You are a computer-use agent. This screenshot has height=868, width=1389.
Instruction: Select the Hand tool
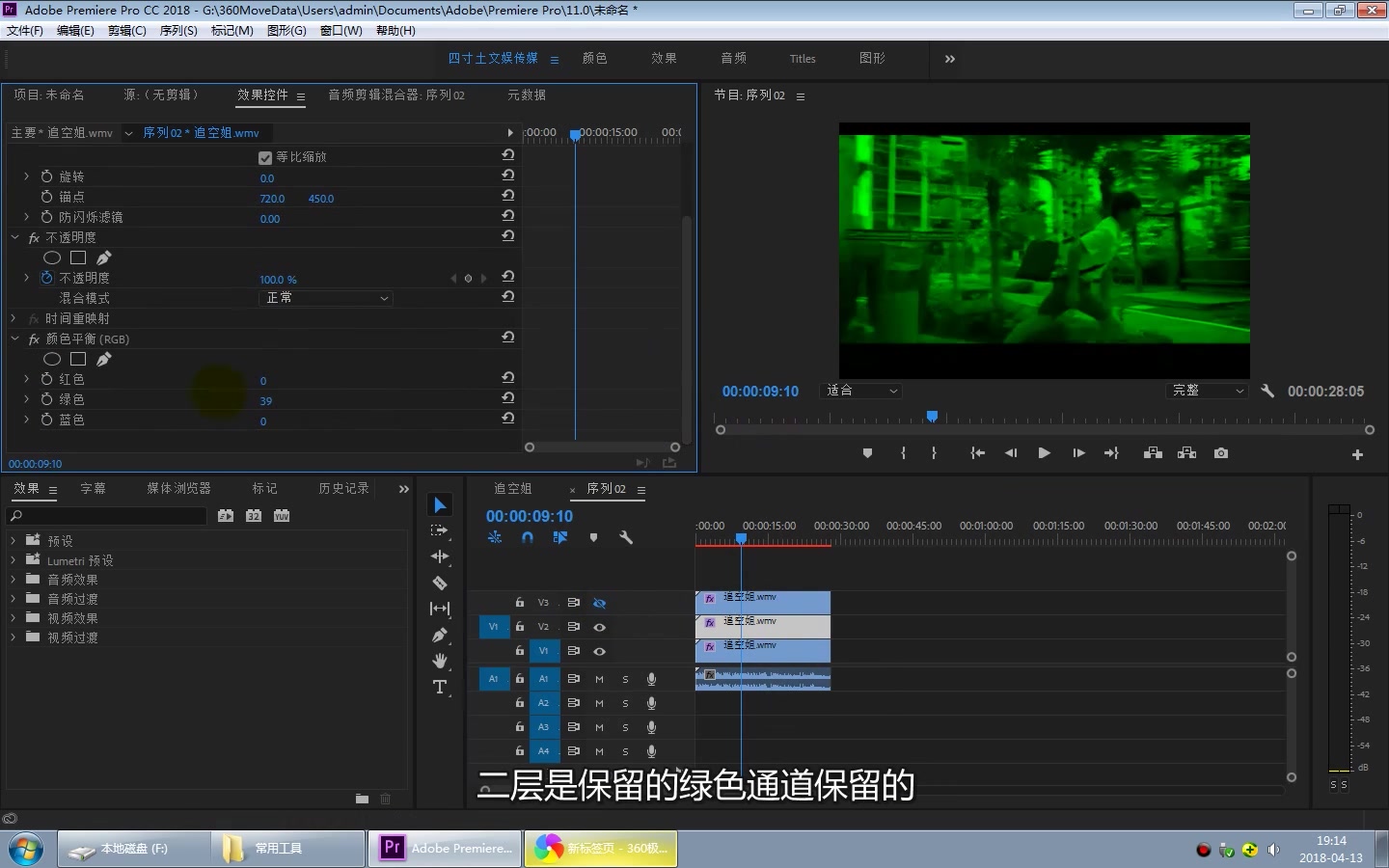click(440, 661)
